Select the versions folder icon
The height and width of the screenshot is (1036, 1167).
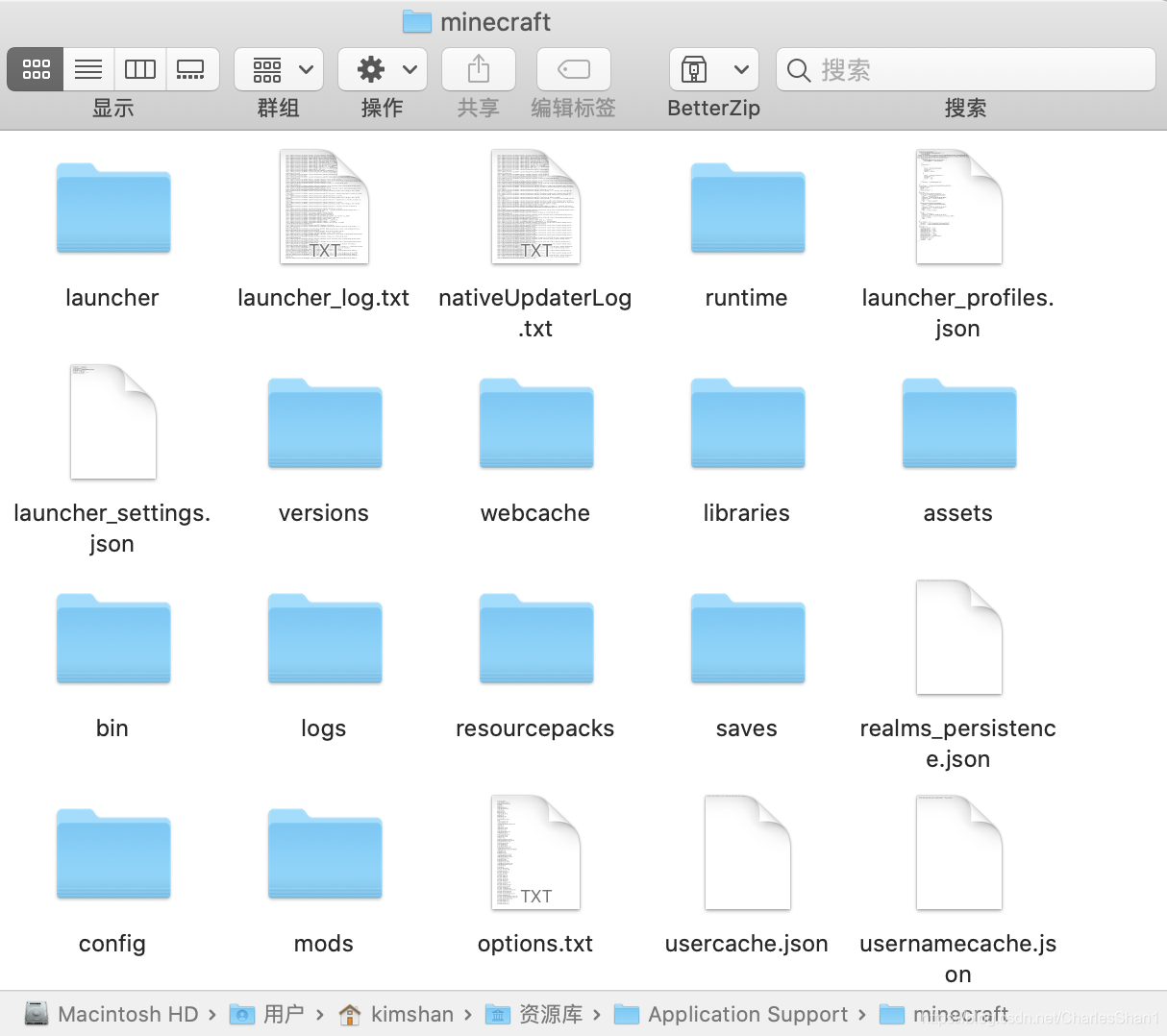[325, 424]
